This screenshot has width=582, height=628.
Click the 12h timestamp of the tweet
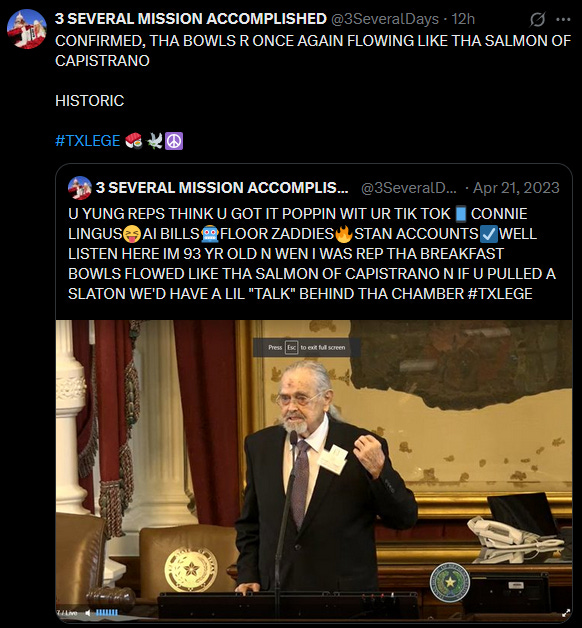463,19
